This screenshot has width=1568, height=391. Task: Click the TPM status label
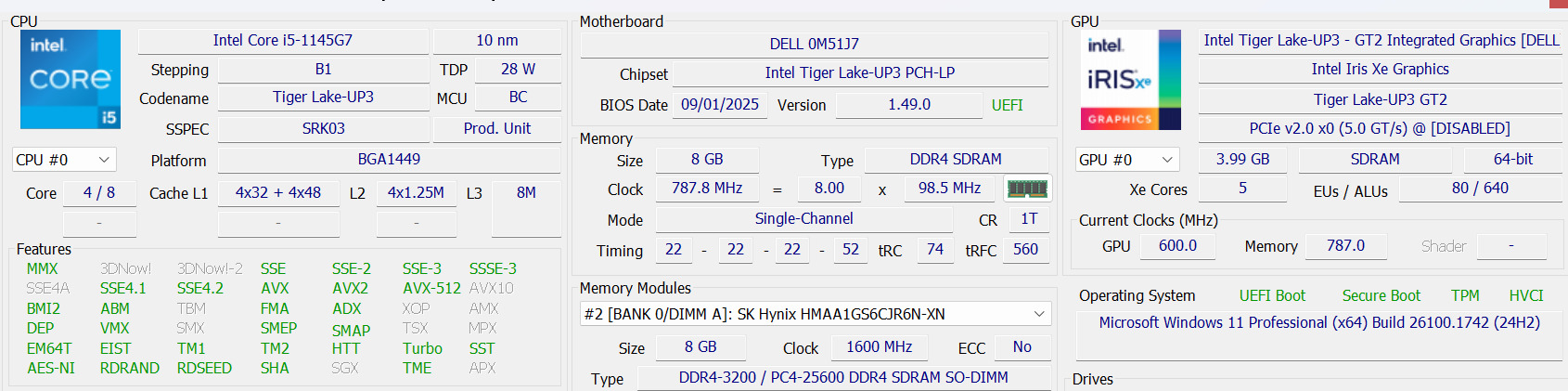pyautogui.click(x=1465, y=295)
